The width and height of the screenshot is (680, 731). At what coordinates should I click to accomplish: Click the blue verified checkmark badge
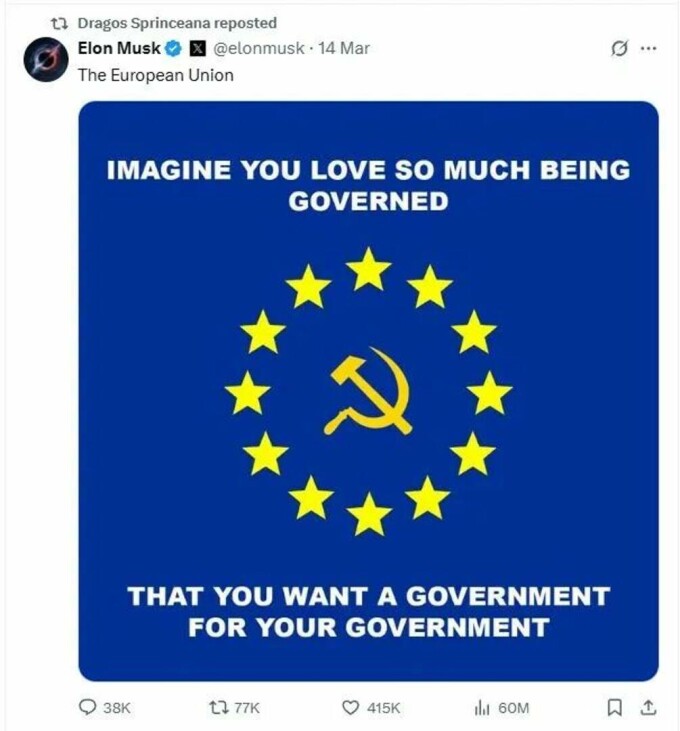(174, 48)
